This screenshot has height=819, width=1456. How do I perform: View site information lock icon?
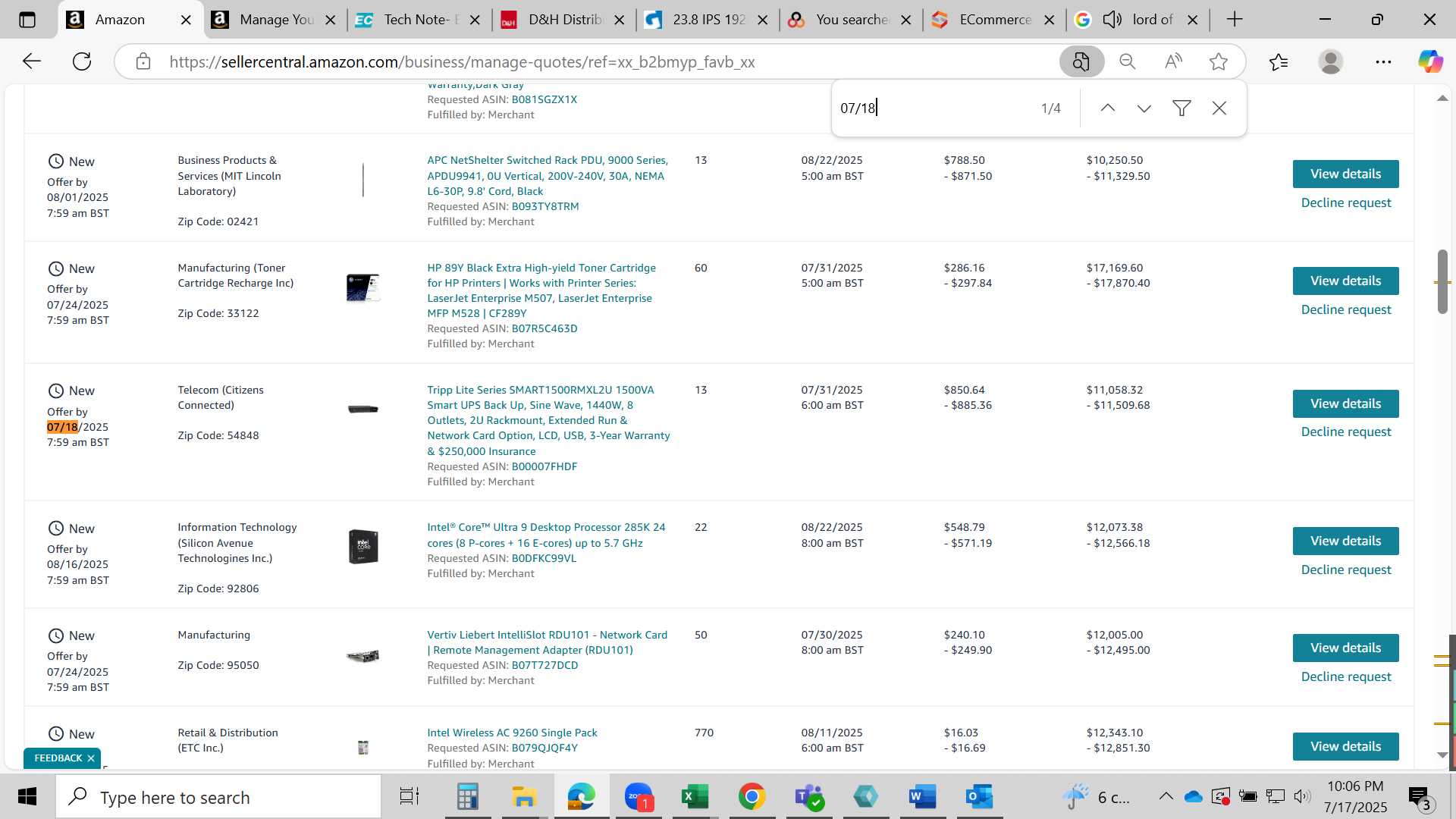(143, 61)
